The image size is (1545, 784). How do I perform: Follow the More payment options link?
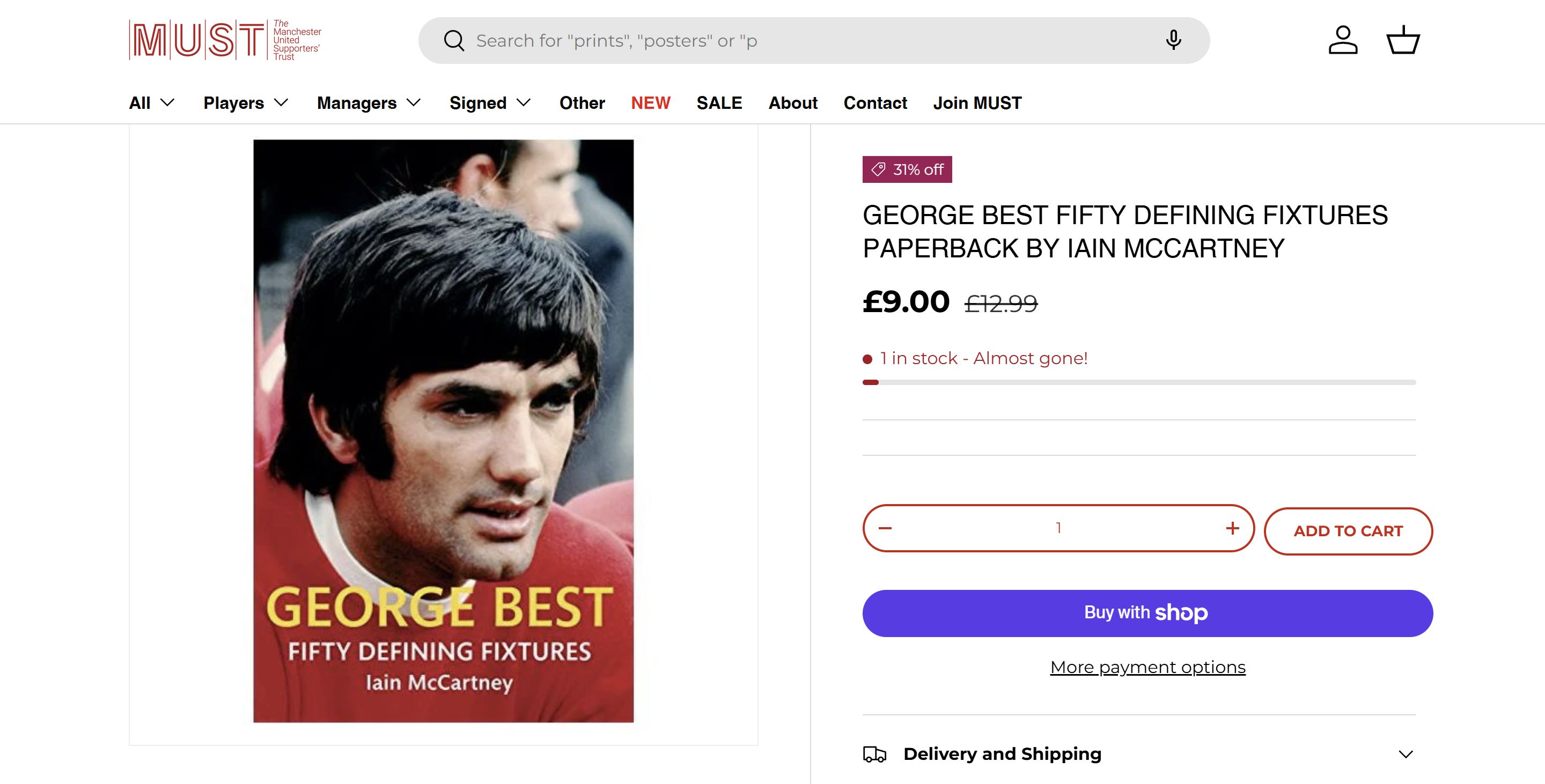pyautogui.click(x=1147, y=667)
